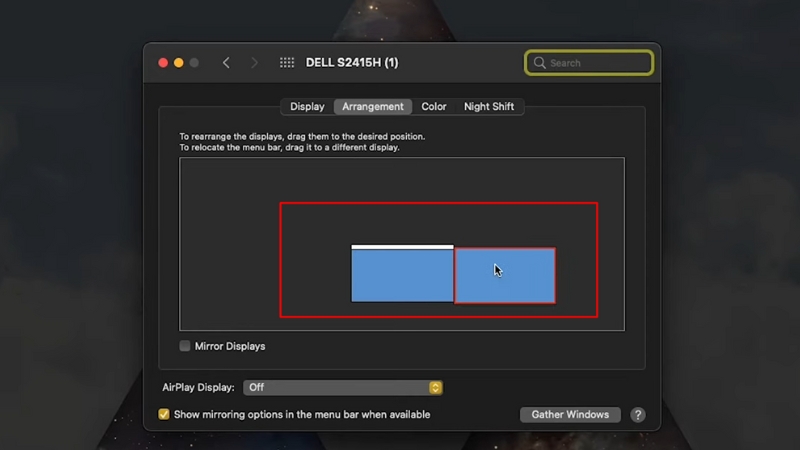This screenshot has width=800, height=450.
Task: Open the Night Shift tab
Action: pos(489,107)
